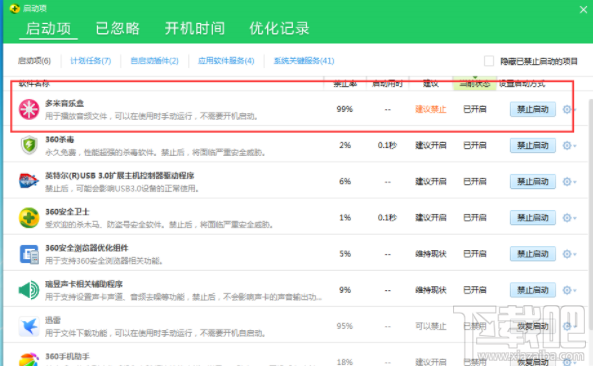Select the 启动项(6) sub-tab
This screenshot has height=366, width=593.
click(x=34, y=61)
